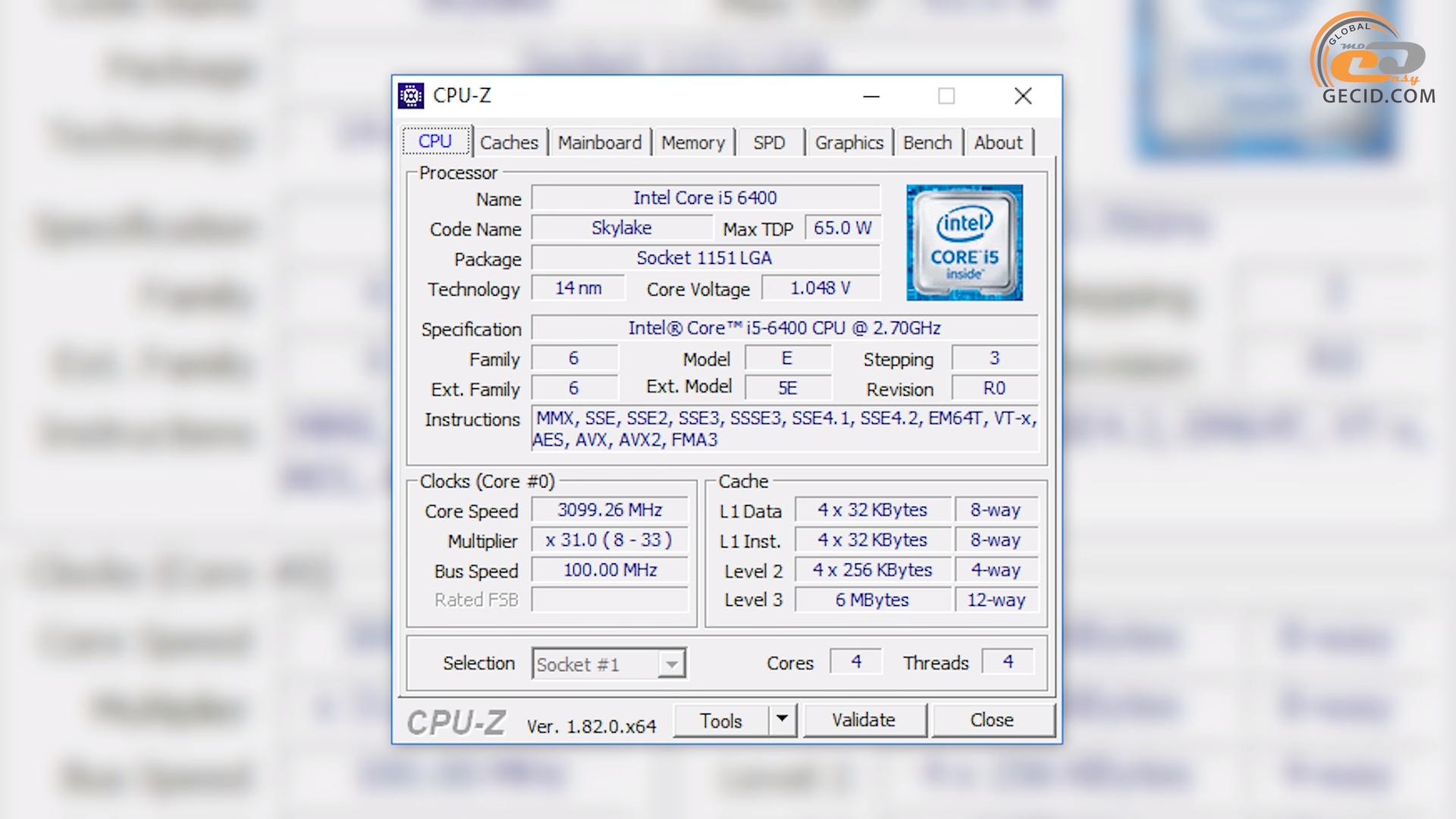The width and height of the screenshot is (1456, 819).
Task: Switch to the Graphics tab
Action: coord(849,142)
